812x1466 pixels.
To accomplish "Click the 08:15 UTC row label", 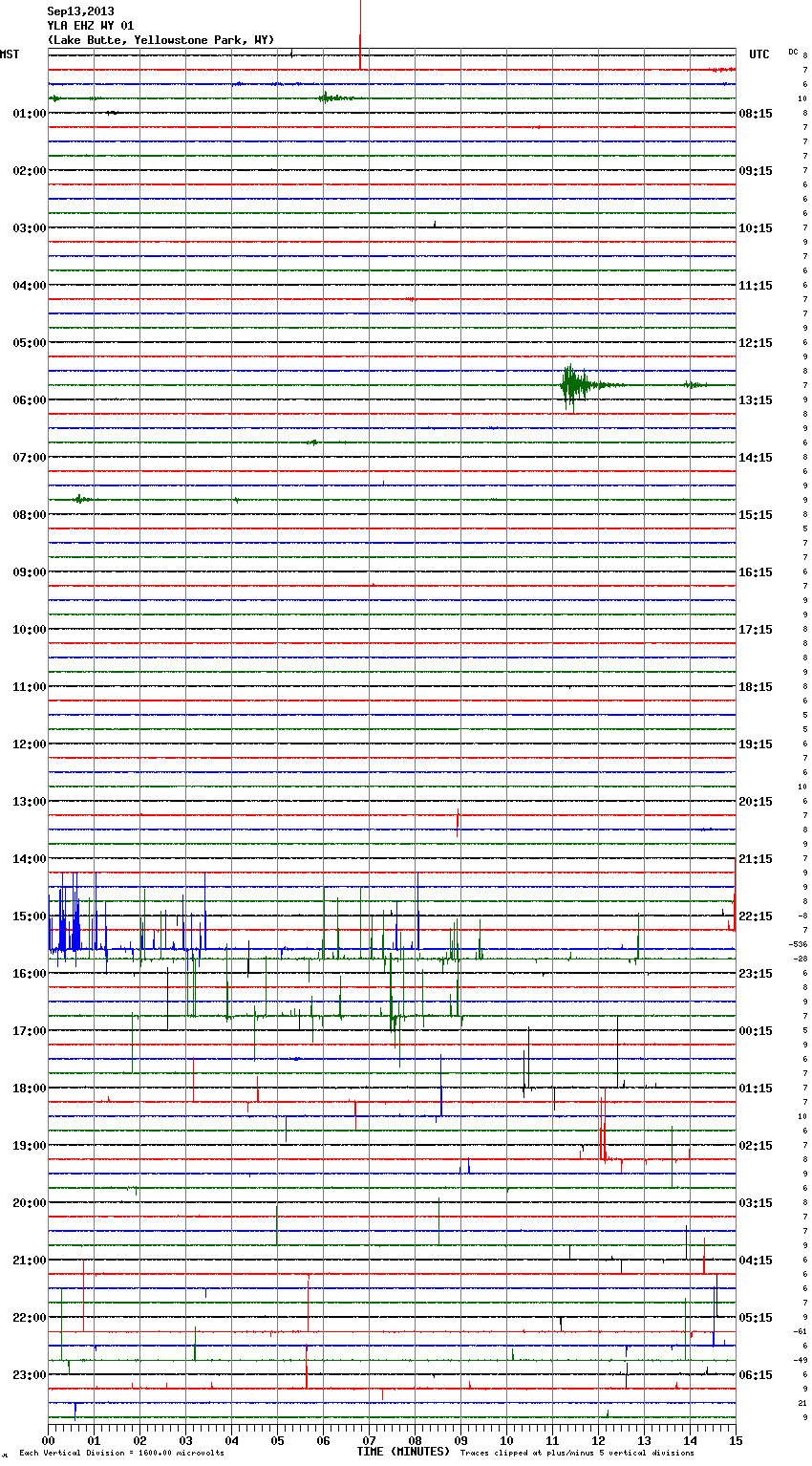I will [756, 114].
